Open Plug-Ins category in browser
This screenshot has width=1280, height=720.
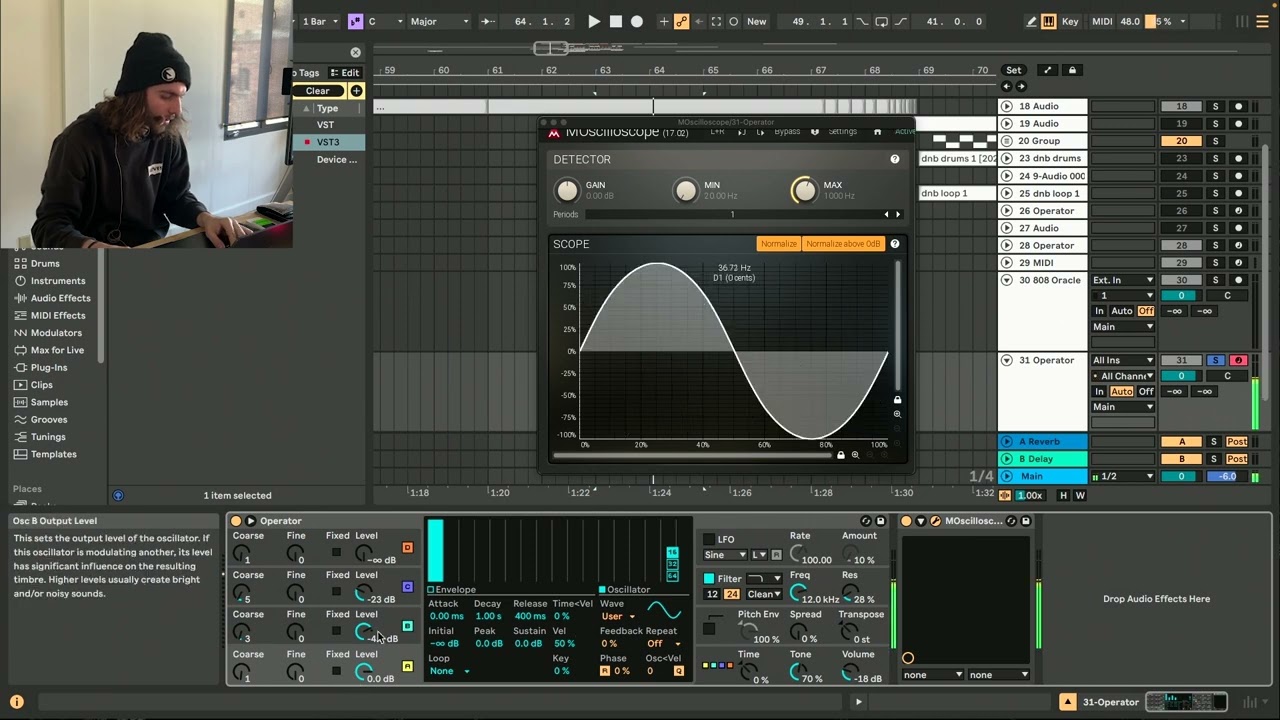tap(49, 367)
